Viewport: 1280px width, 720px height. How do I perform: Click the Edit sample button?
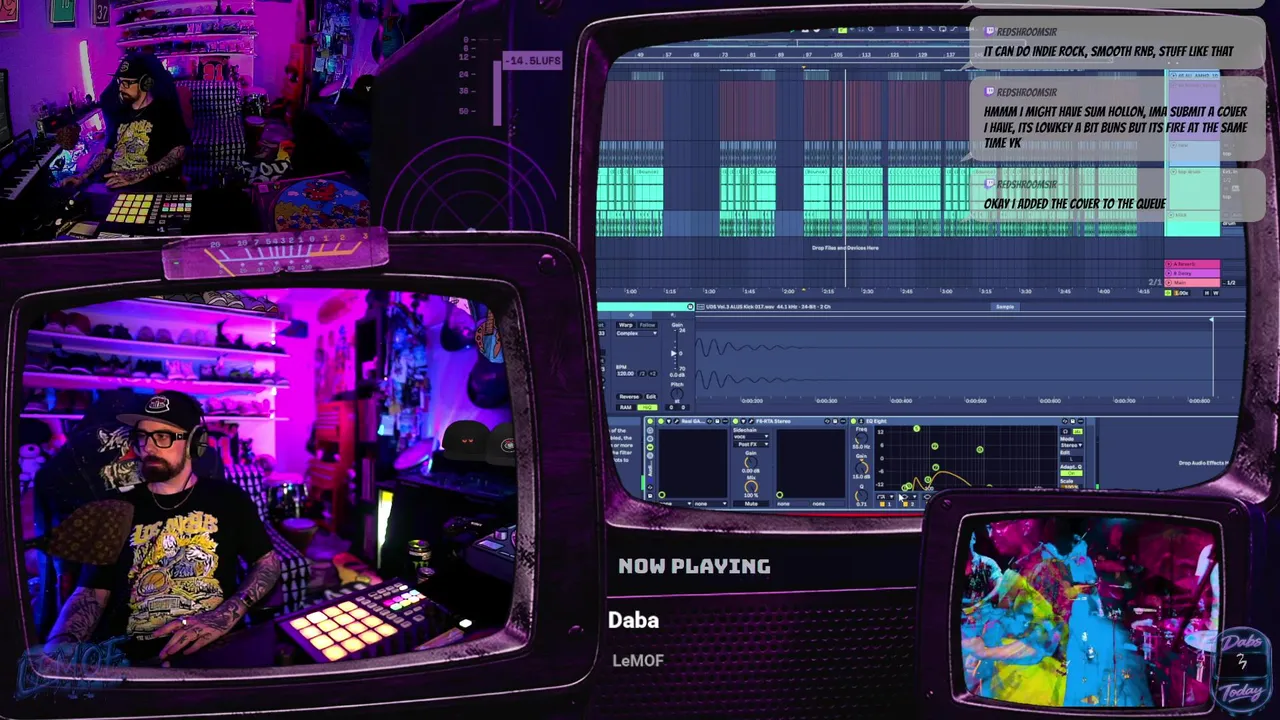click(x=651, y=397)
